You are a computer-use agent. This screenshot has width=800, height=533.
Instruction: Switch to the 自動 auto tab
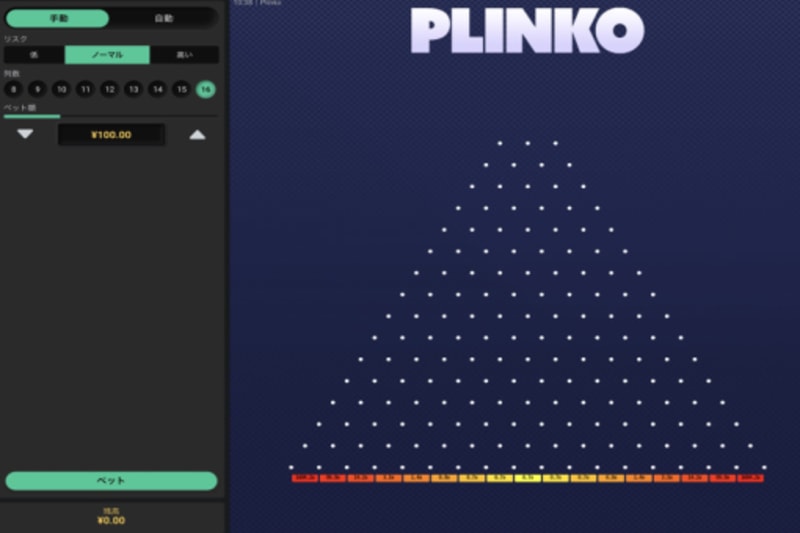click(164, 18)
